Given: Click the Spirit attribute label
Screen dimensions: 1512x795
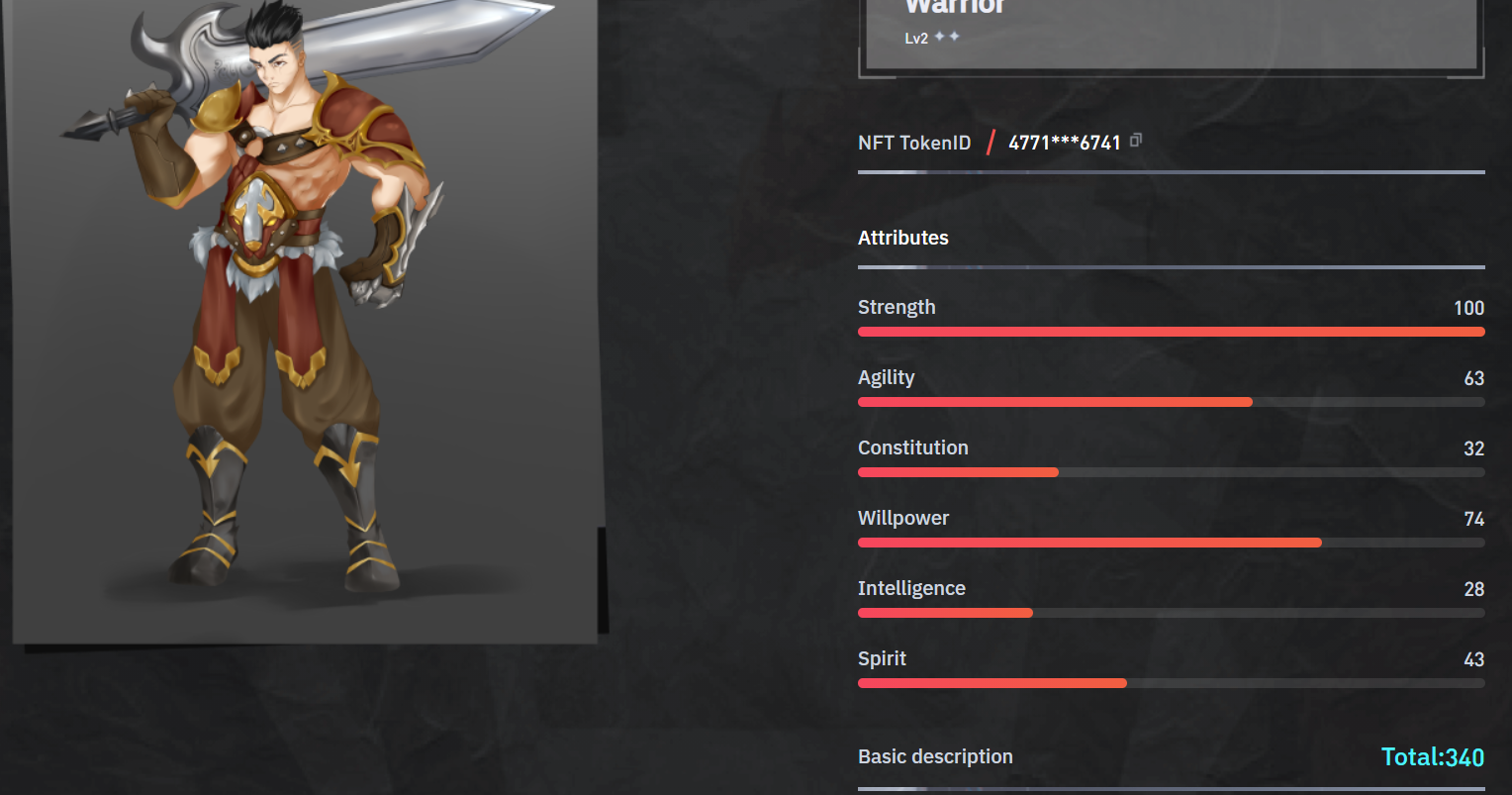Looking at the screenshot, I should [x=882, y=658].
